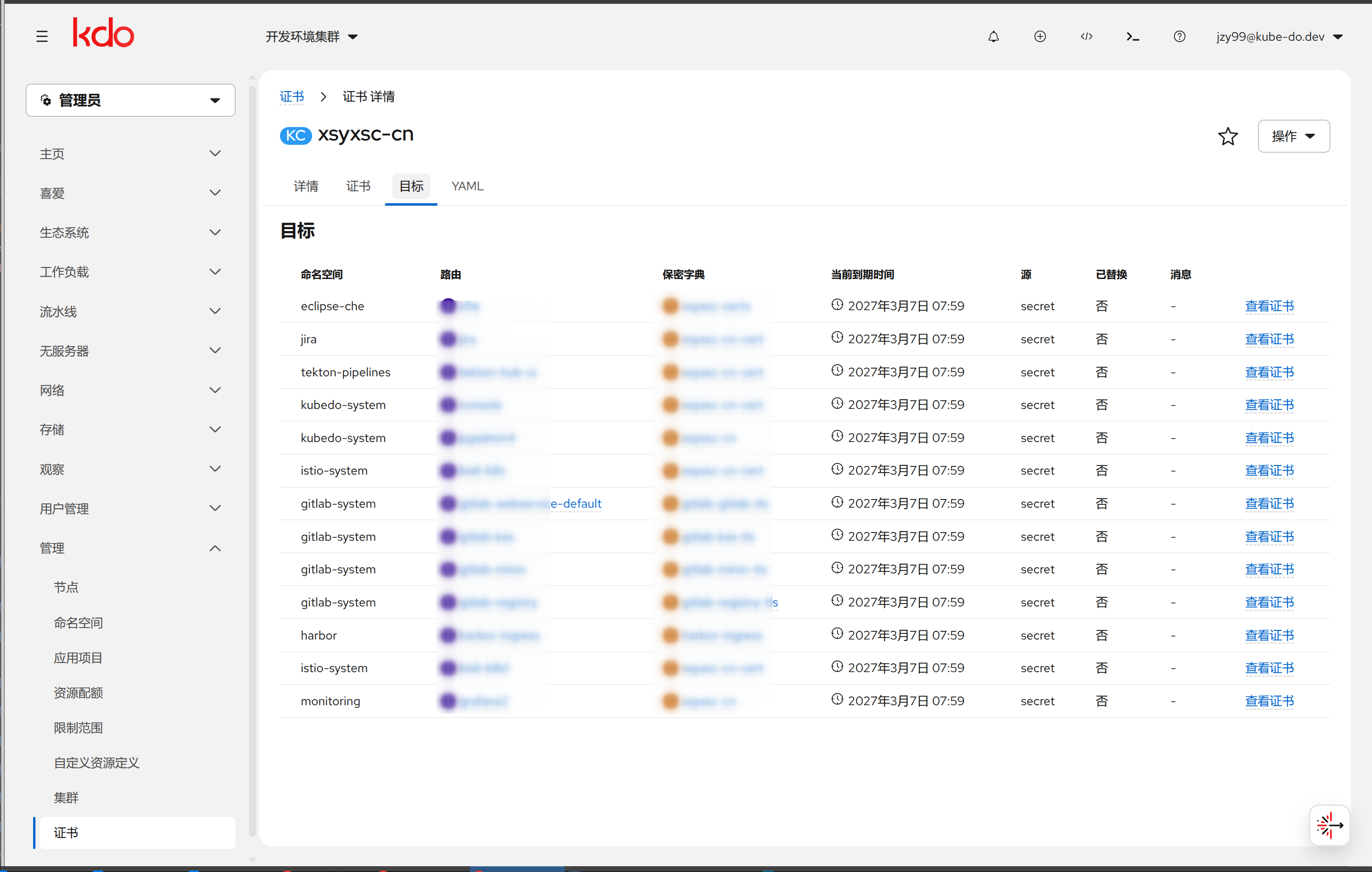Click the tekton-pipelines namespace cell
This screenshot has width=1372, height=872.
coord(345,372)
